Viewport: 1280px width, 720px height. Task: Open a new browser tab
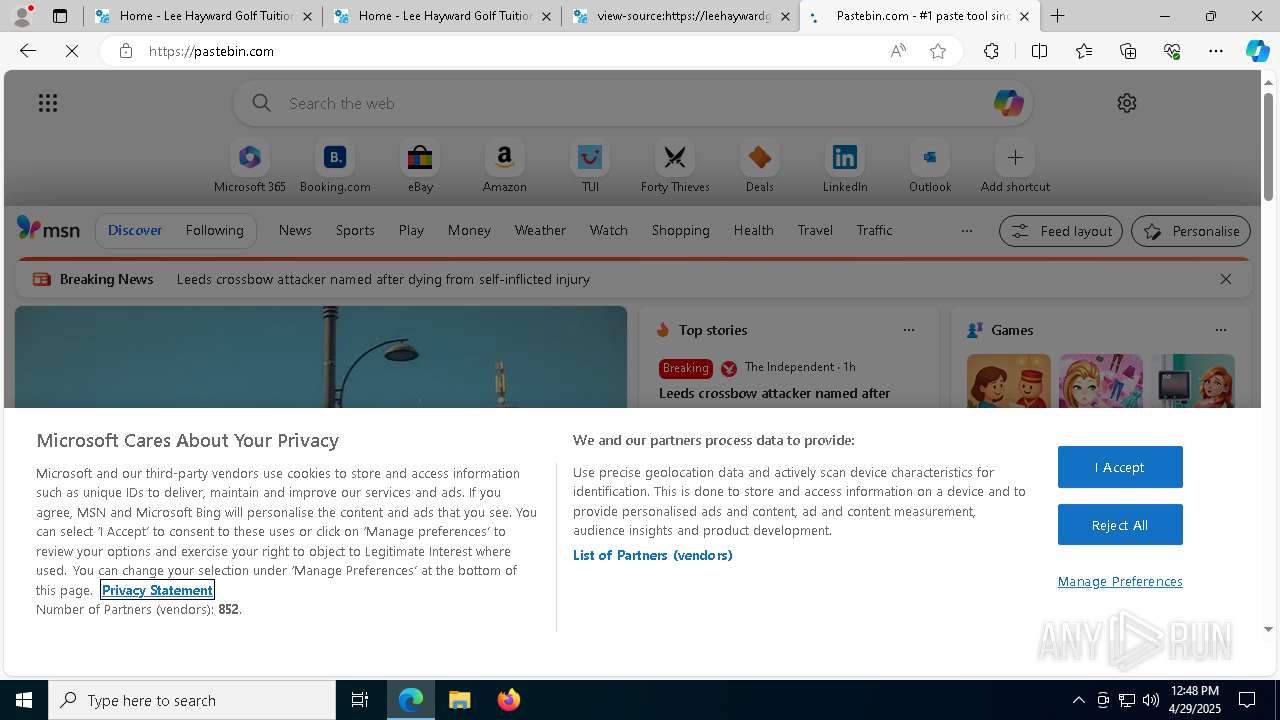pos(1057,16)
